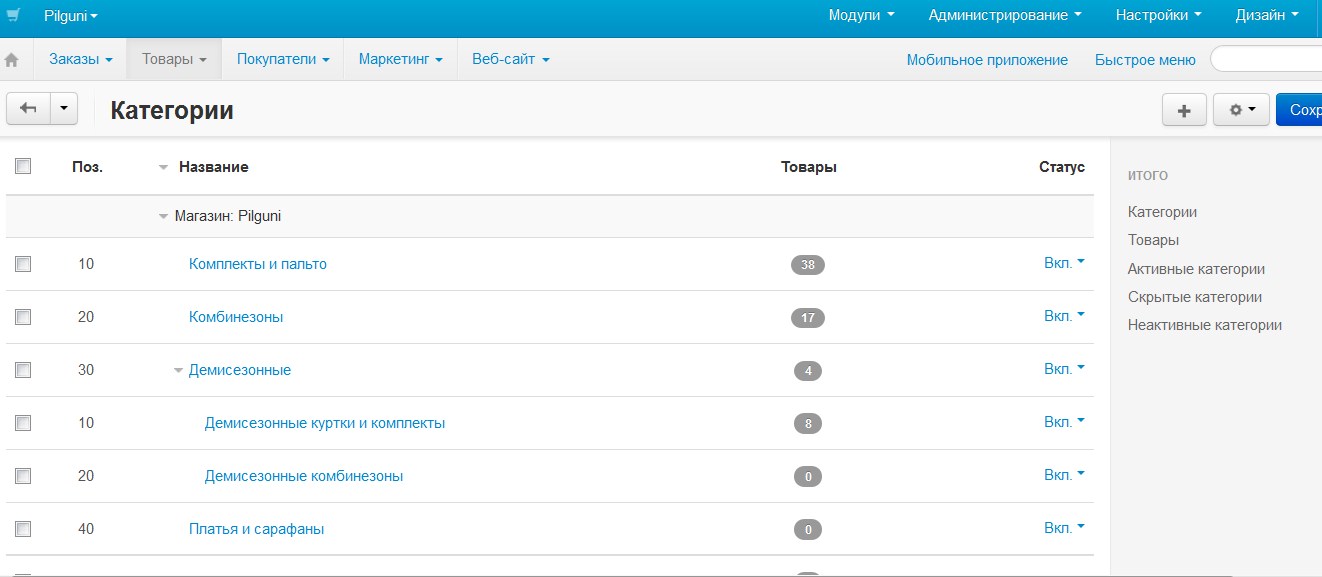Screen dimensions: 1322x577
Task: Check the box for Комплекты и пальто
Action: (x=23, y=264)
